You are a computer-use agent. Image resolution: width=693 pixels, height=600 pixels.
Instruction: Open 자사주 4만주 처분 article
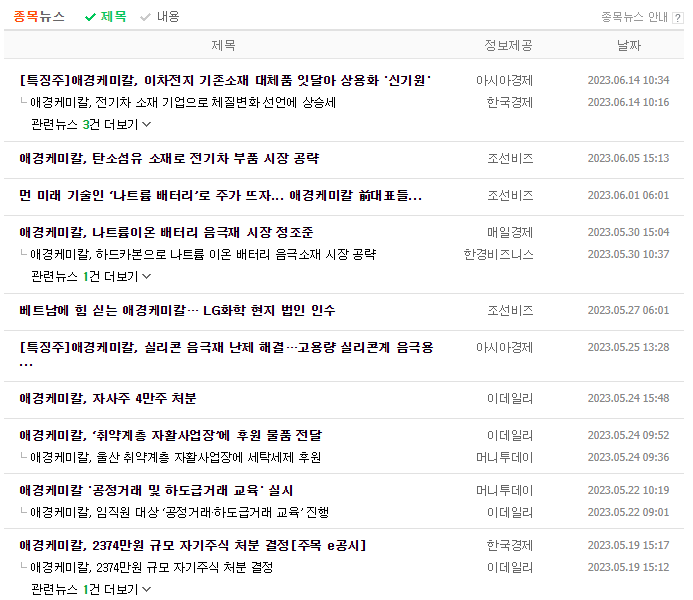pos(108,399)
